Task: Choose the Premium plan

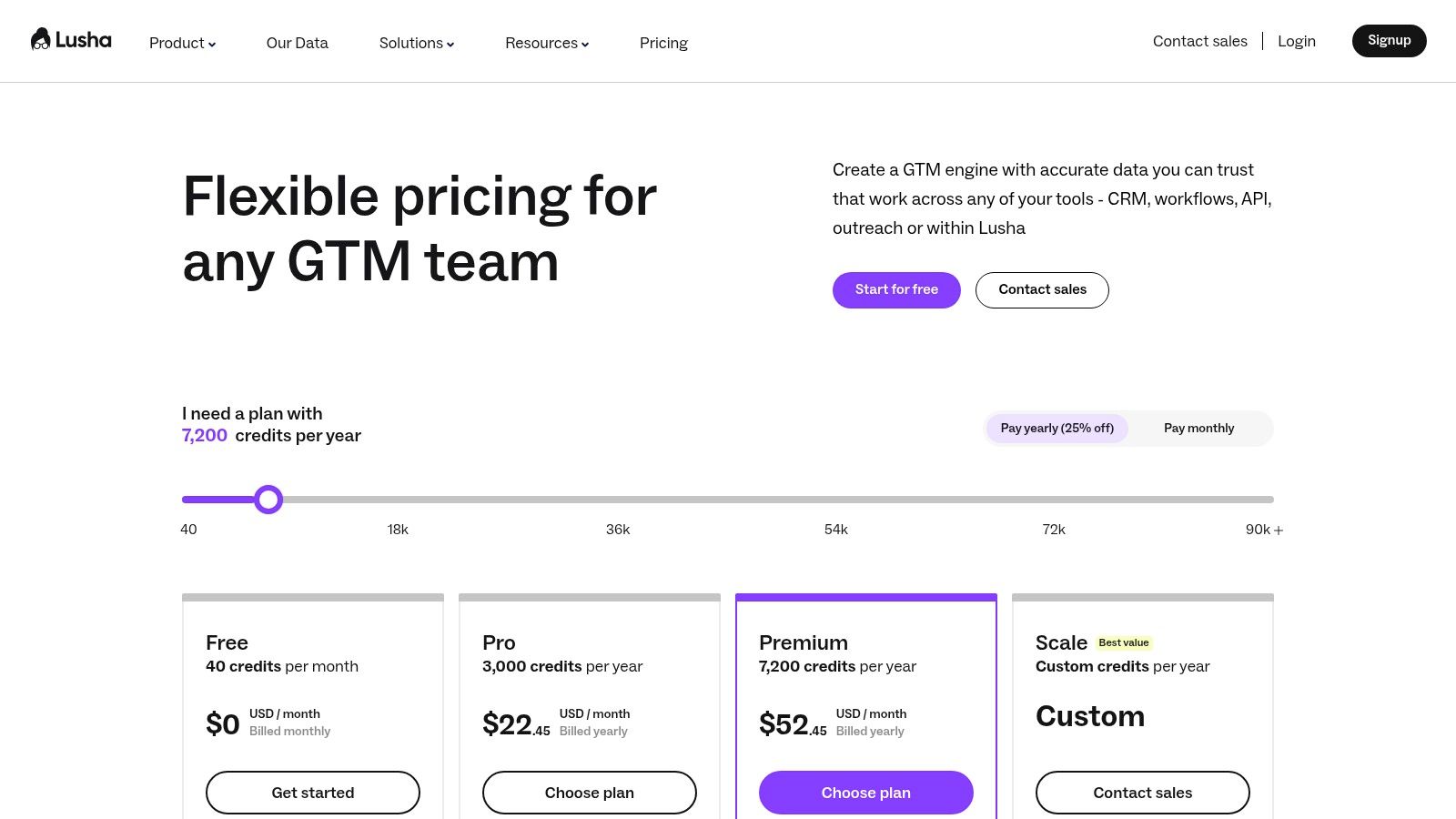Action: click(x=865, y=793)
